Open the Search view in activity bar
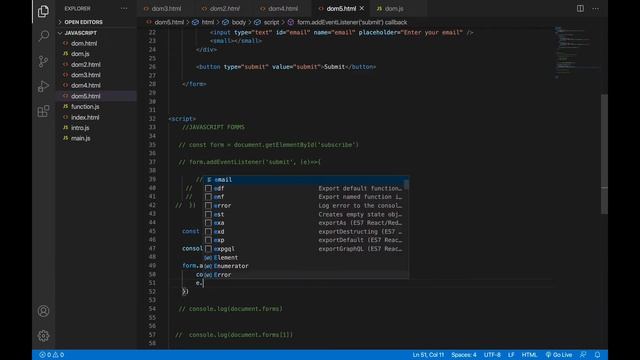The height and width of the screenshot is (360, 640). [x=43, y=36]
